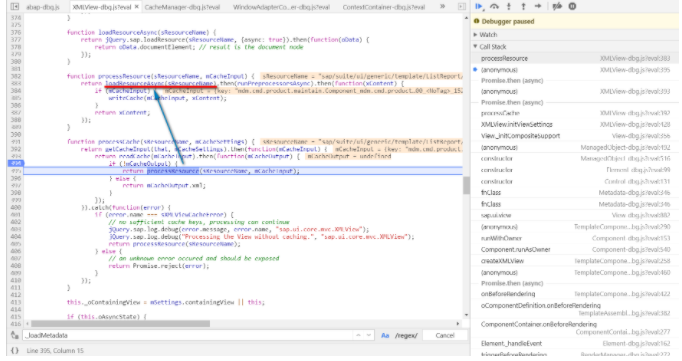Viewport: 682px width, 361px height.
Task: Step out of current function
Action: pyautogui.click(x=523, y=7)
